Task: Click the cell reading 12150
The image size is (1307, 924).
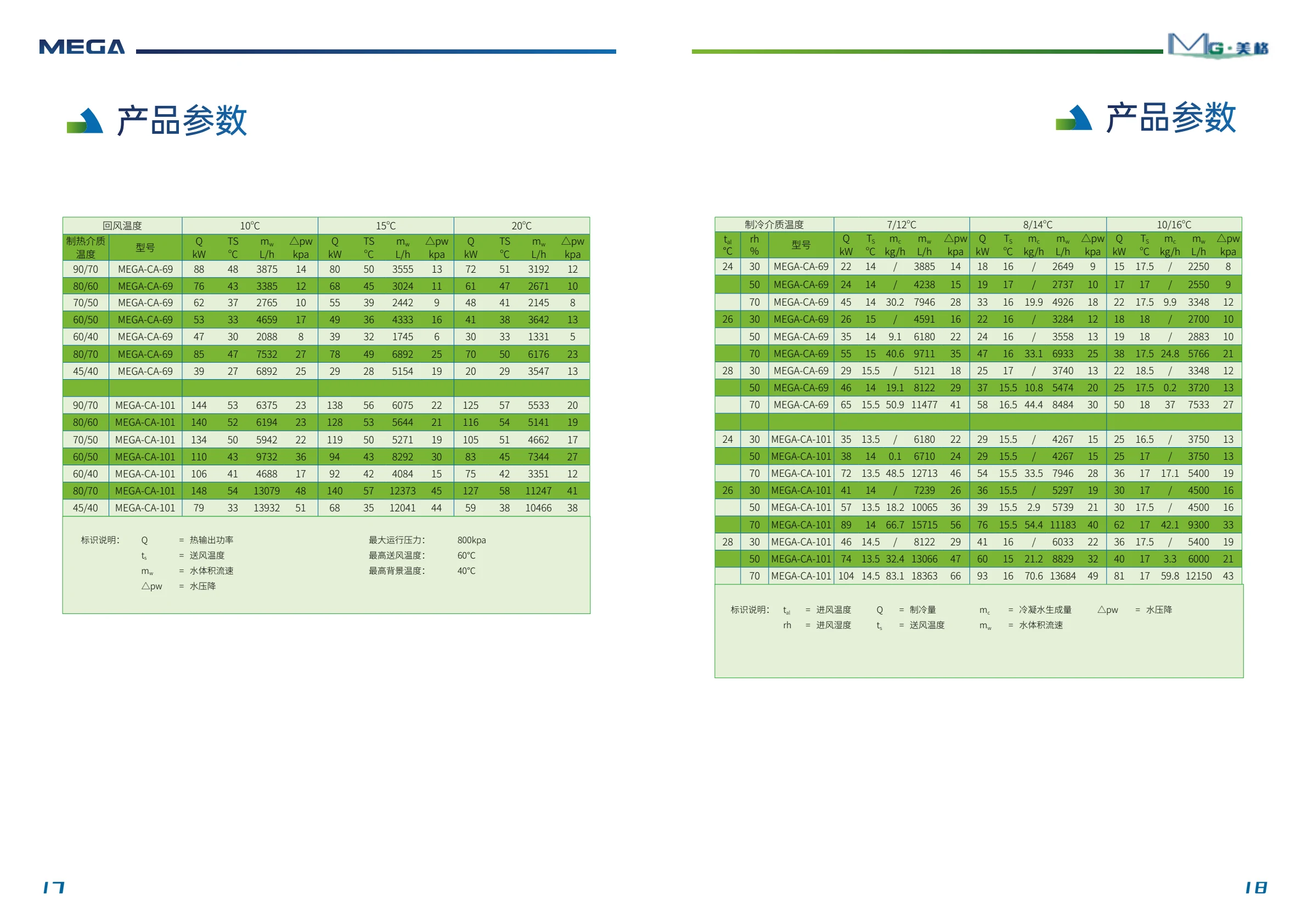Action: pyautogui.click(x=1198, y=576)
